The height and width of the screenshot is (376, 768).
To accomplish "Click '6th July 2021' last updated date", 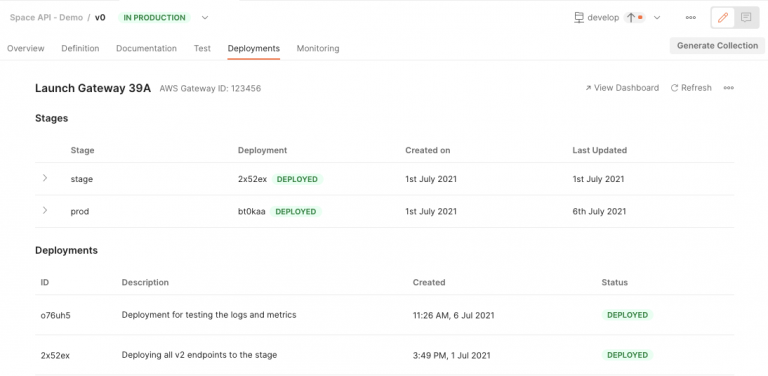I will 599,212.
